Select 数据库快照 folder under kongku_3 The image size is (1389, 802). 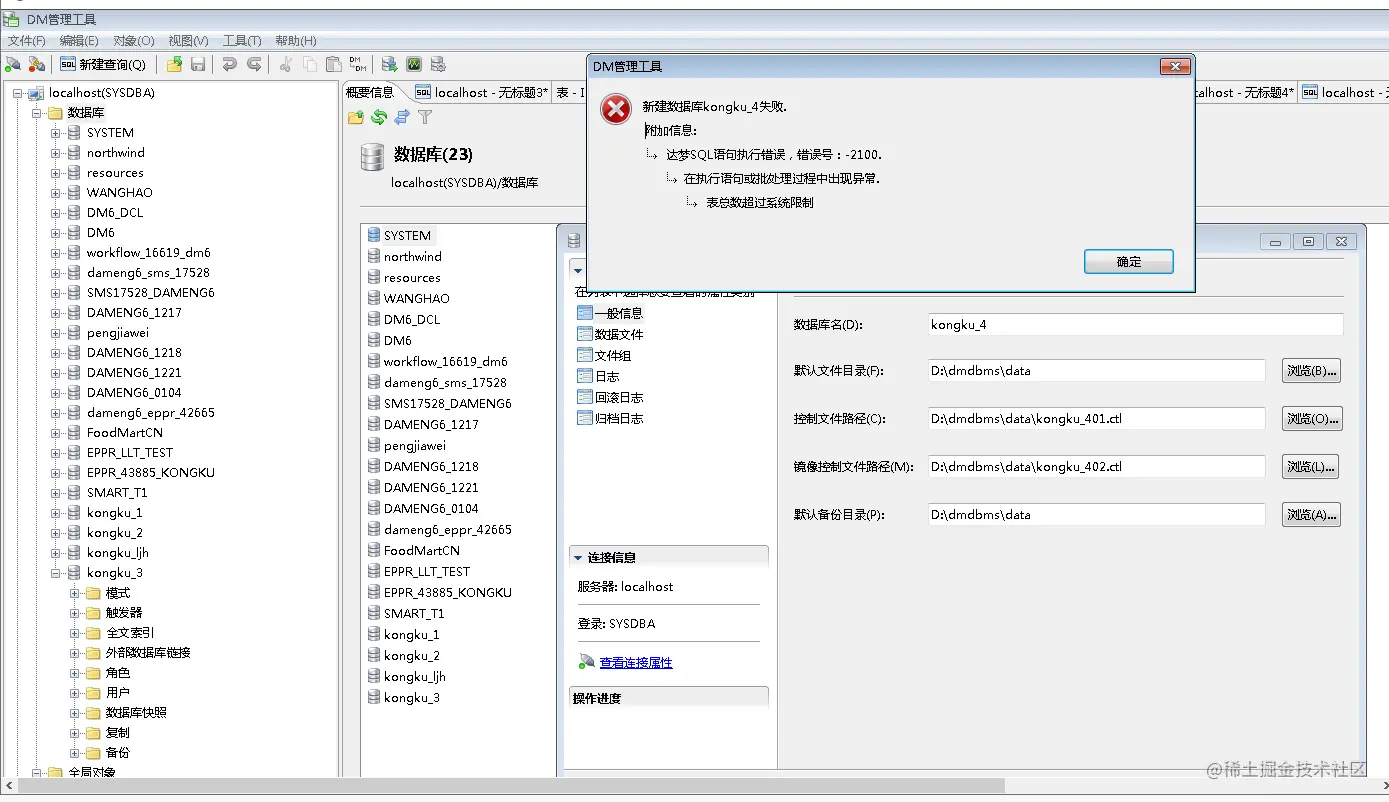pyautogui.click(x=136, y=713)
